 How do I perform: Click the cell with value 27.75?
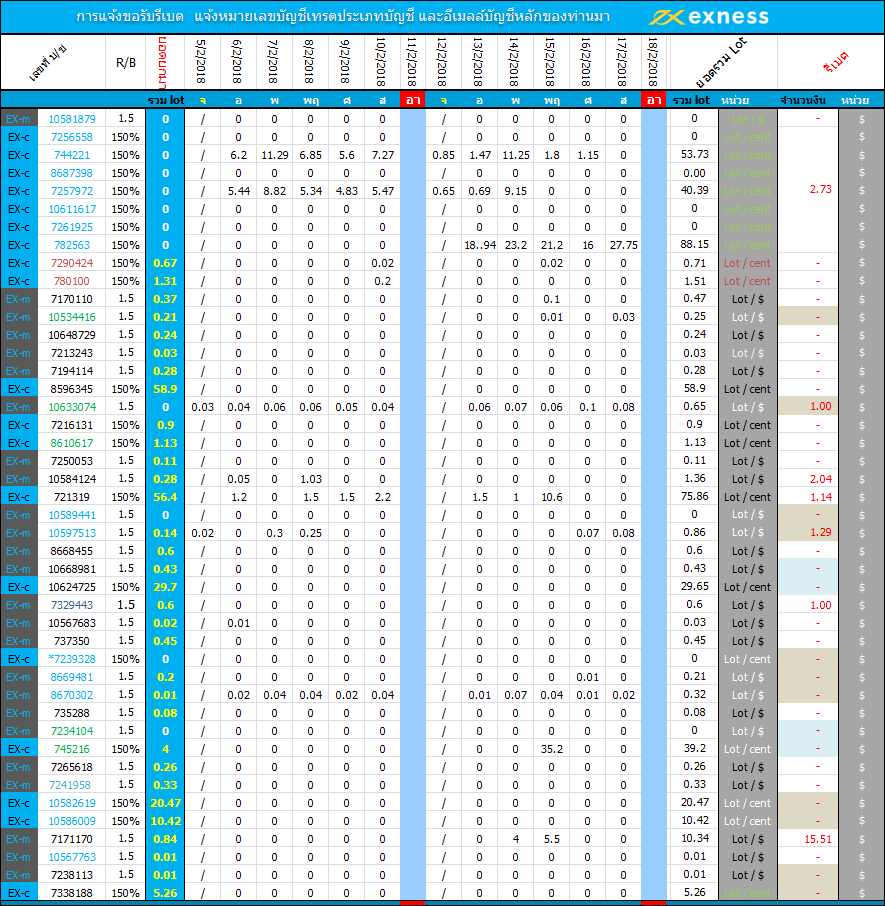coord(623,245)
